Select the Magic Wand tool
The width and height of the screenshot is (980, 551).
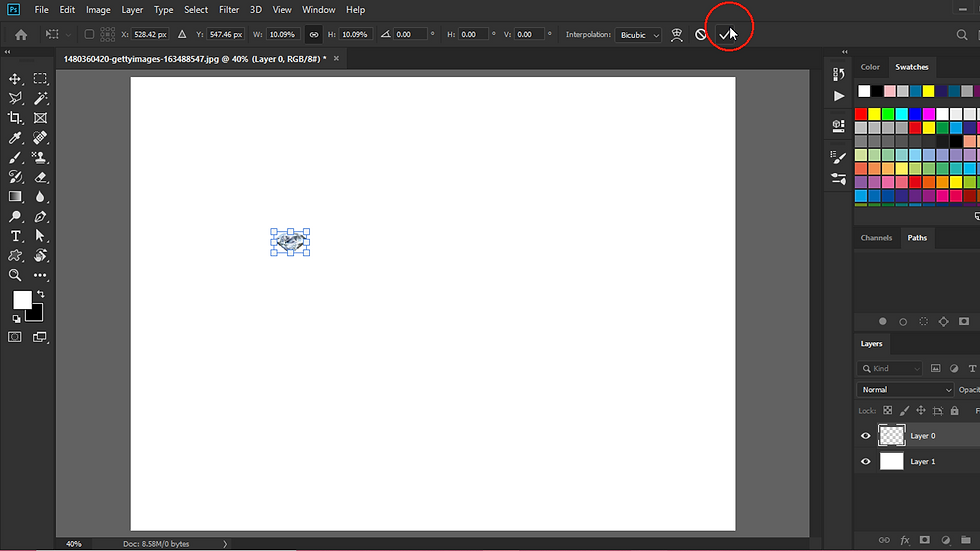click(x=41, y=98)
